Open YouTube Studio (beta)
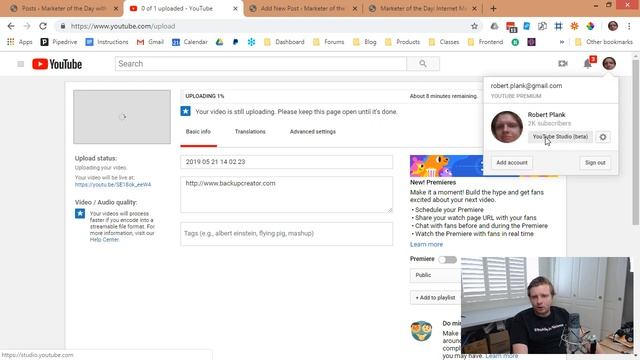The width and height of the screenshot is (640, 360). tap(560, 137)
